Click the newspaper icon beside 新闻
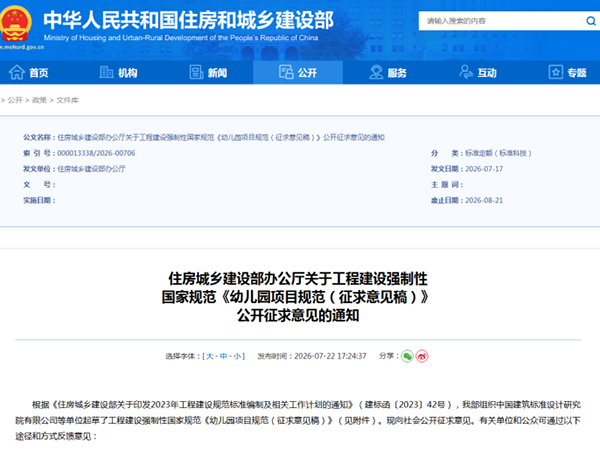Screen dimensions: 600x450 tap(196, 72)
